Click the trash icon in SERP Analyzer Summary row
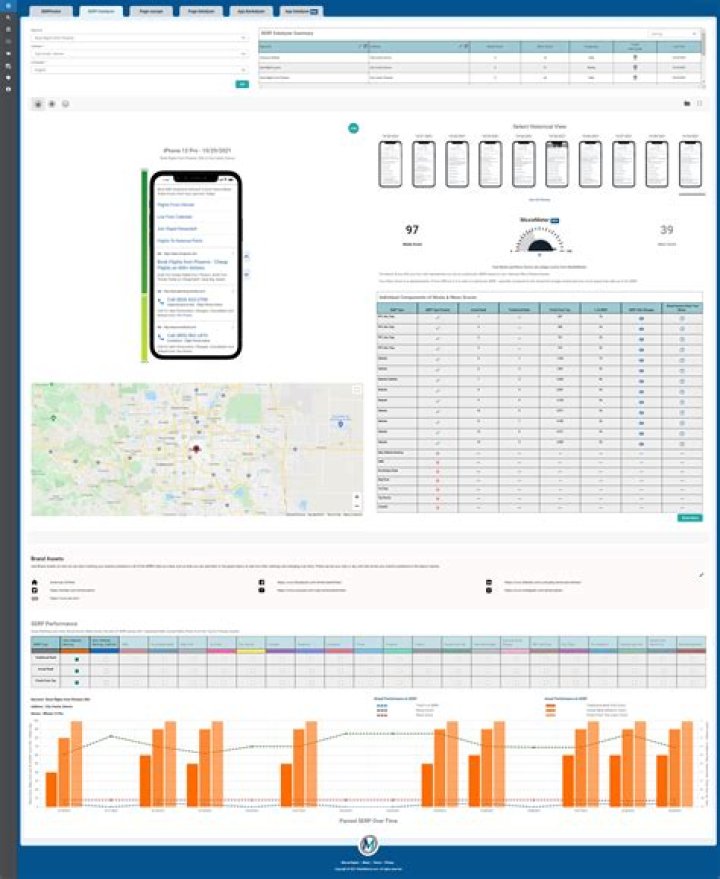Viewport: 720px width, 879px height. pyautogui.click(x=637, y=59)
